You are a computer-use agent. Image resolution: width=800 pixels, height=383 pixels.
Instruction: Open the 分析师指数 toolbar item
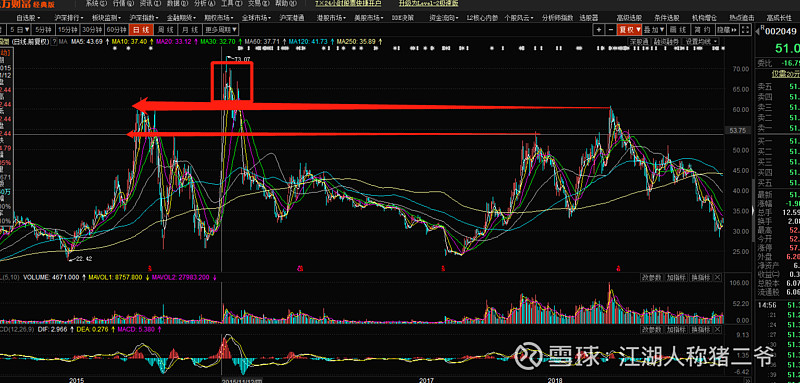click(x=557, y=17)
